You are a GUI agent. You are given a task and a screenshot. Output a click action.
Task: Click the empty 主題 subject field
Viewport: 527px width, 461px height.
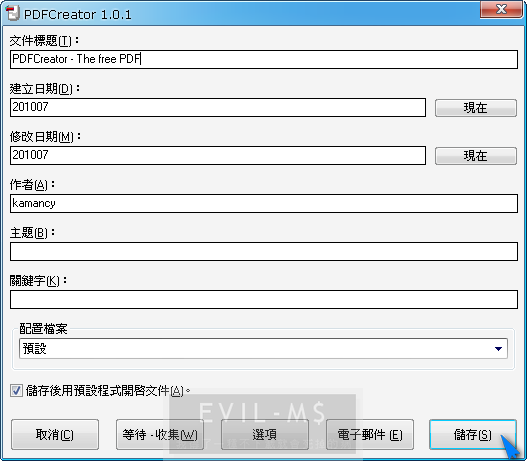[x=264, y=251]
